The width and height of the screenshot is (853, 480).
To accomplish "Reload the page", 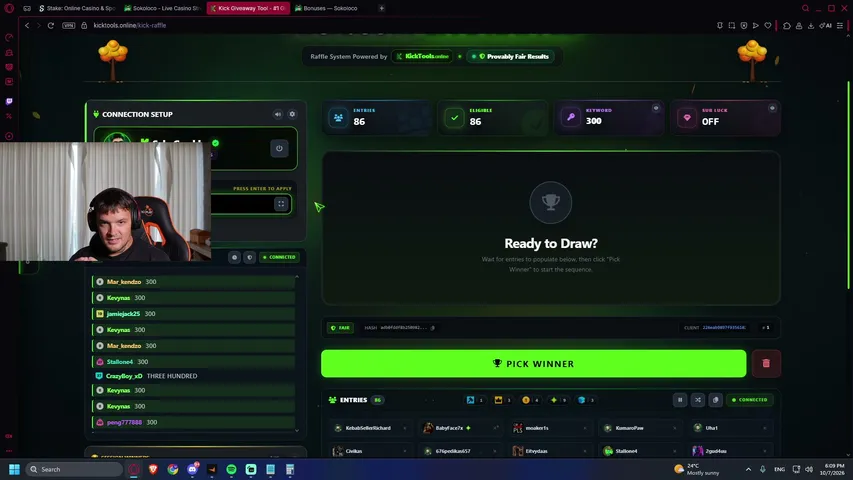I will (x=51, y=26).
